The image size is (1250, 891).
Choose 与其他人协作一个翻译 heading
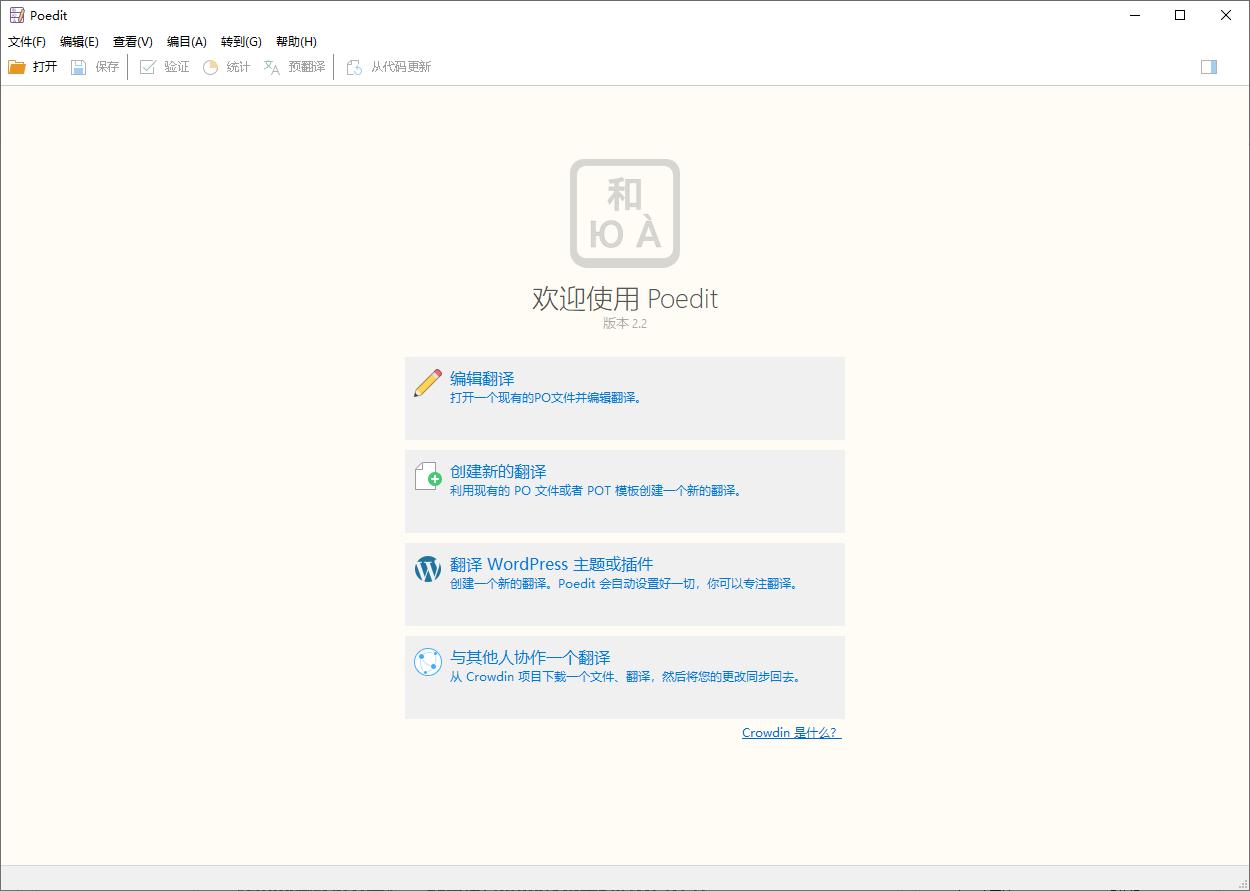pos(530,658)
